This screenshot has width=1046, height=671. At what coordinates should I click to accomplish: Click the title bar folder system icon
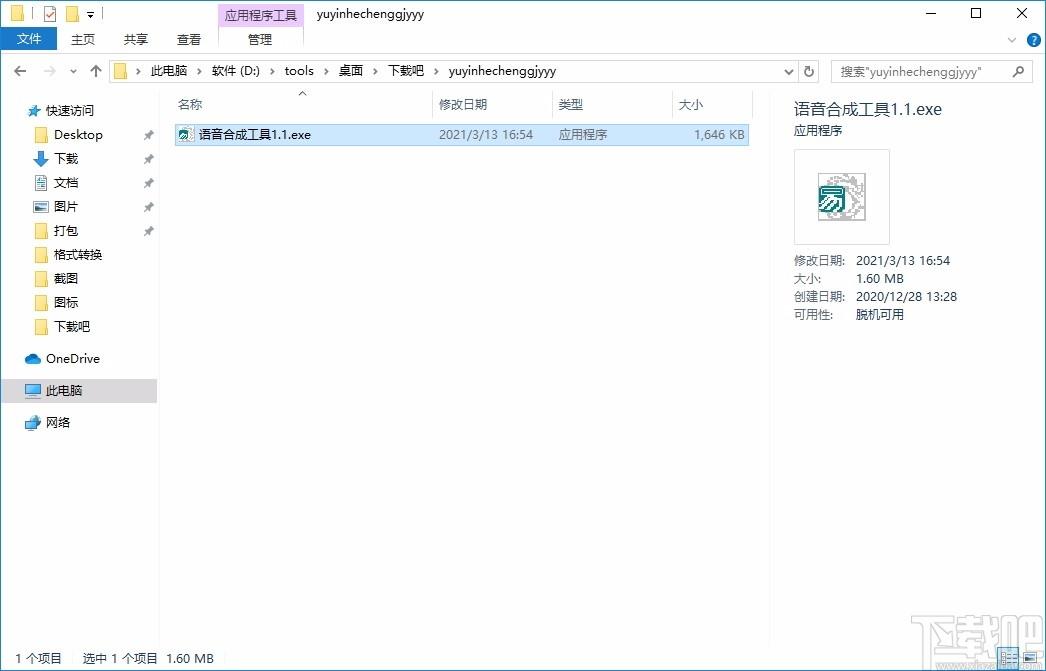(17, 13)
